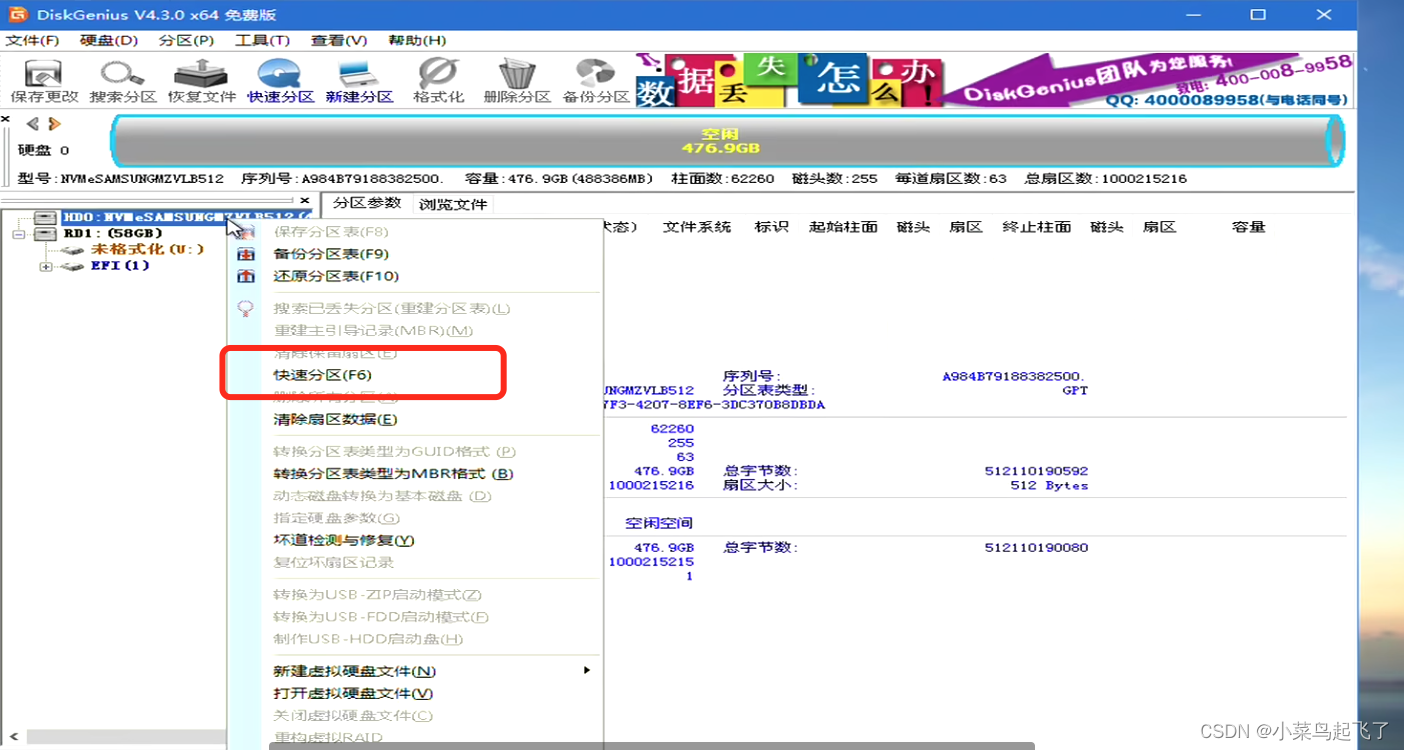Select the EFI(1) tree item
The image size is (1404, 750).
(120, 266)
